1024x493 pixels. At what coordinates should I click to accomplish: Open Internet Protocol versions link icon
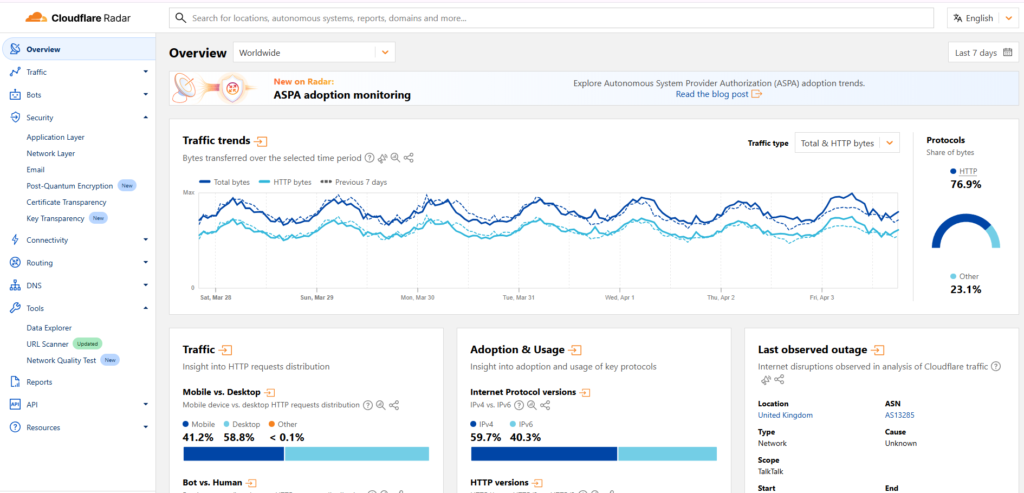(585, 392)
